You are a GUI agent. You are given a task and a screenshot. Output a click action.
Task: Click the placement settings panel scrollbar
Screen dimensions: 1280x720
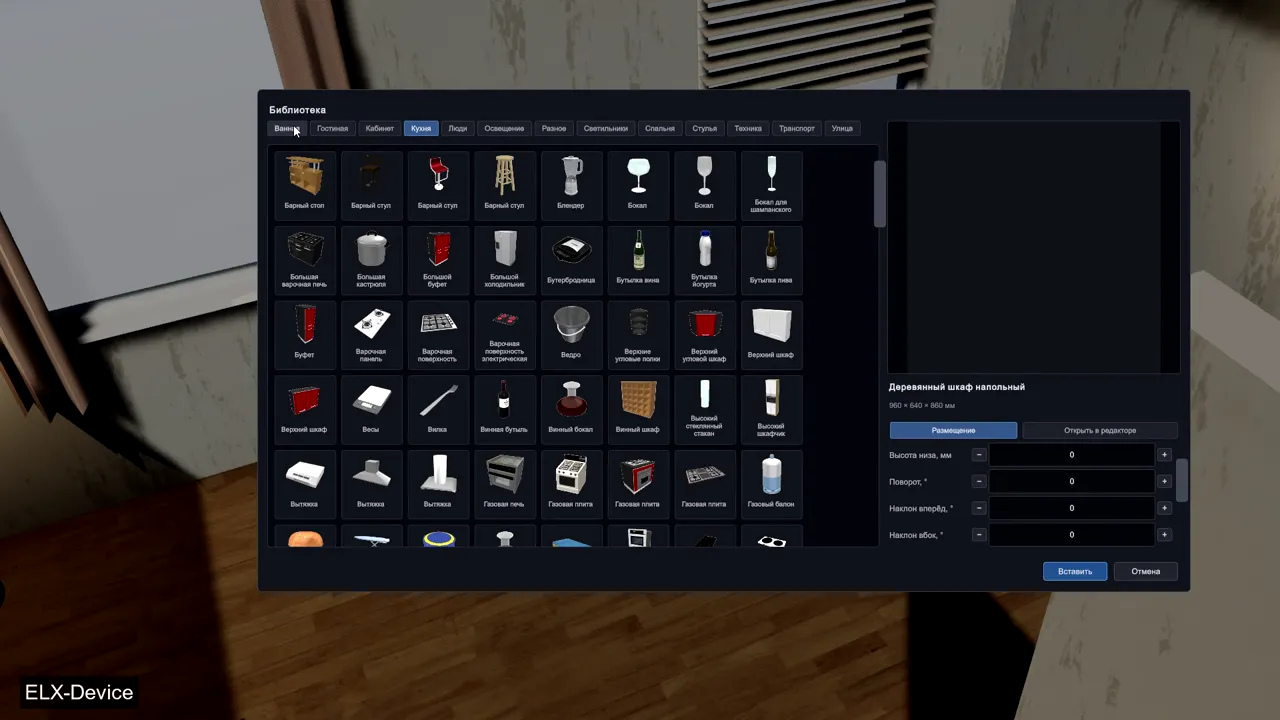point(1182,481)
